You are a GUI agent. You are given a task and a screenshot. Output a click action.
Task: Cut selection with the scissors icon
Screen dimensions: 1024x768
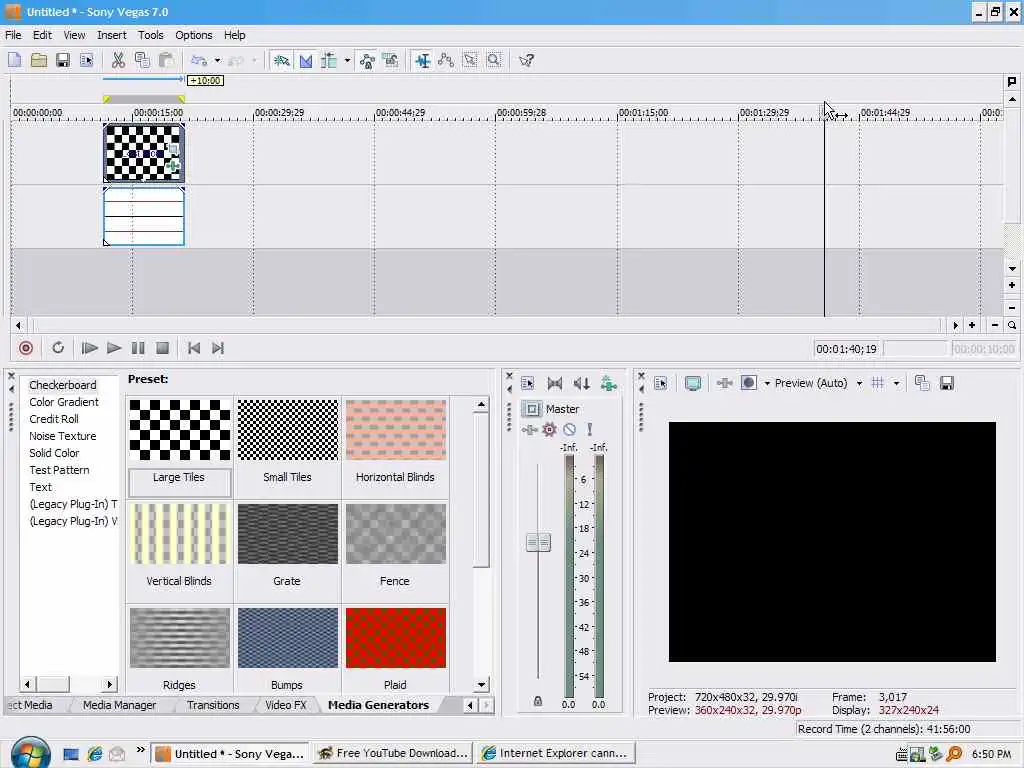118,60
